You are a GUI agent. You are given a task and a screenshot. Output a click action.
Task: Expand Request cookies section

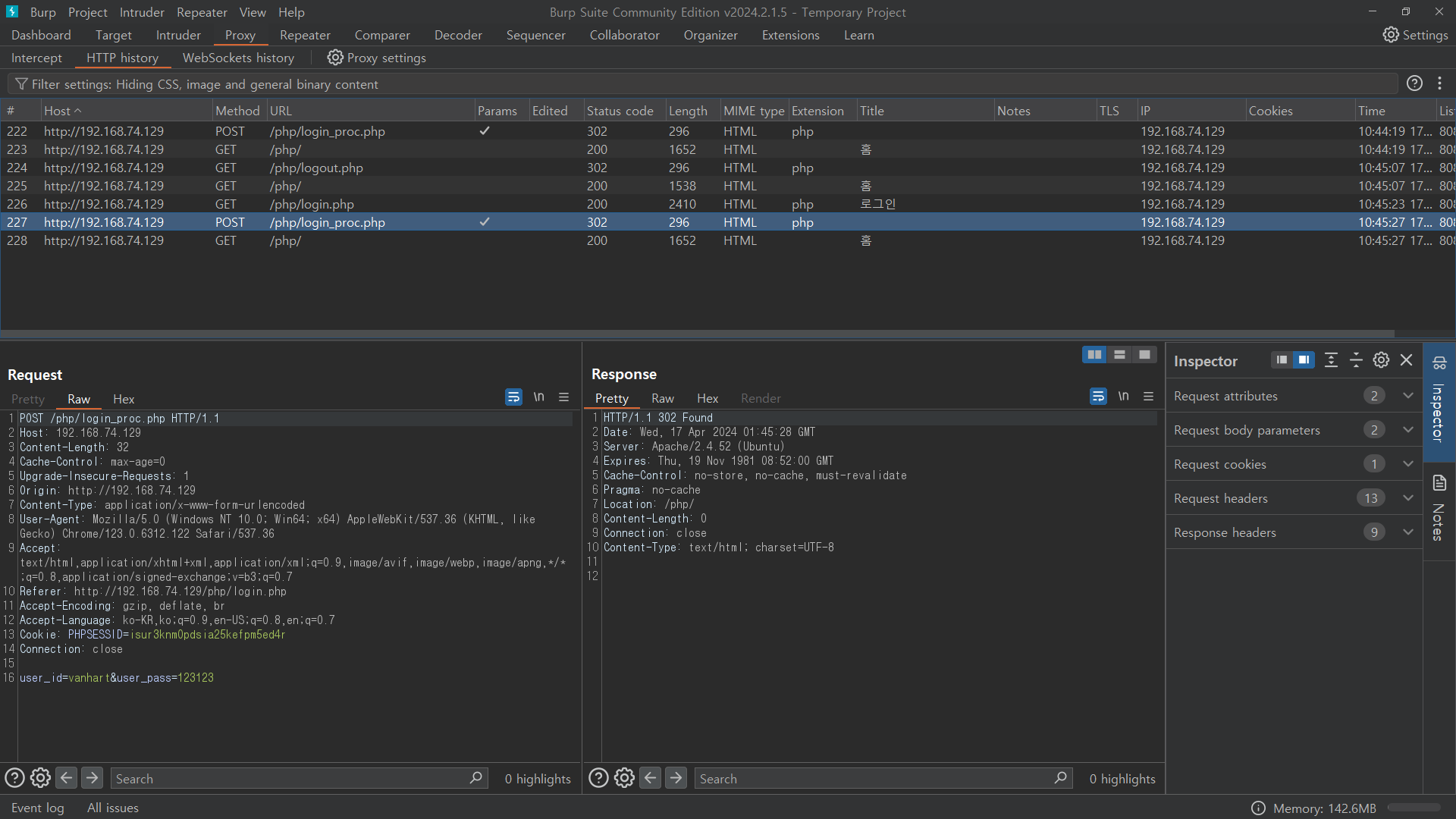coord(1408,464)
